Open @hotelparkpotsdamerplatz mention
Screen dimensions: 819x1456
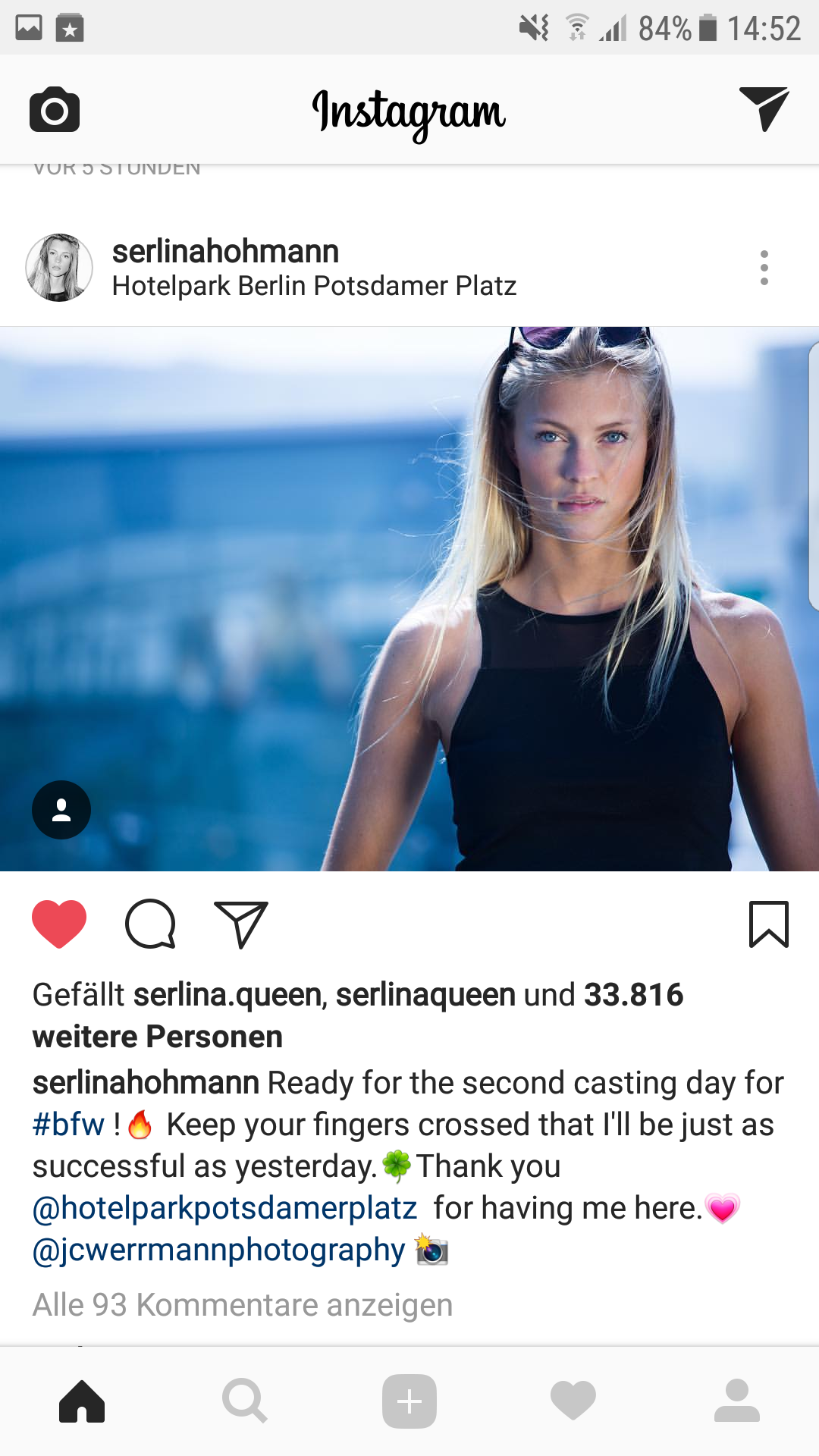click(x=224, y=1208)
